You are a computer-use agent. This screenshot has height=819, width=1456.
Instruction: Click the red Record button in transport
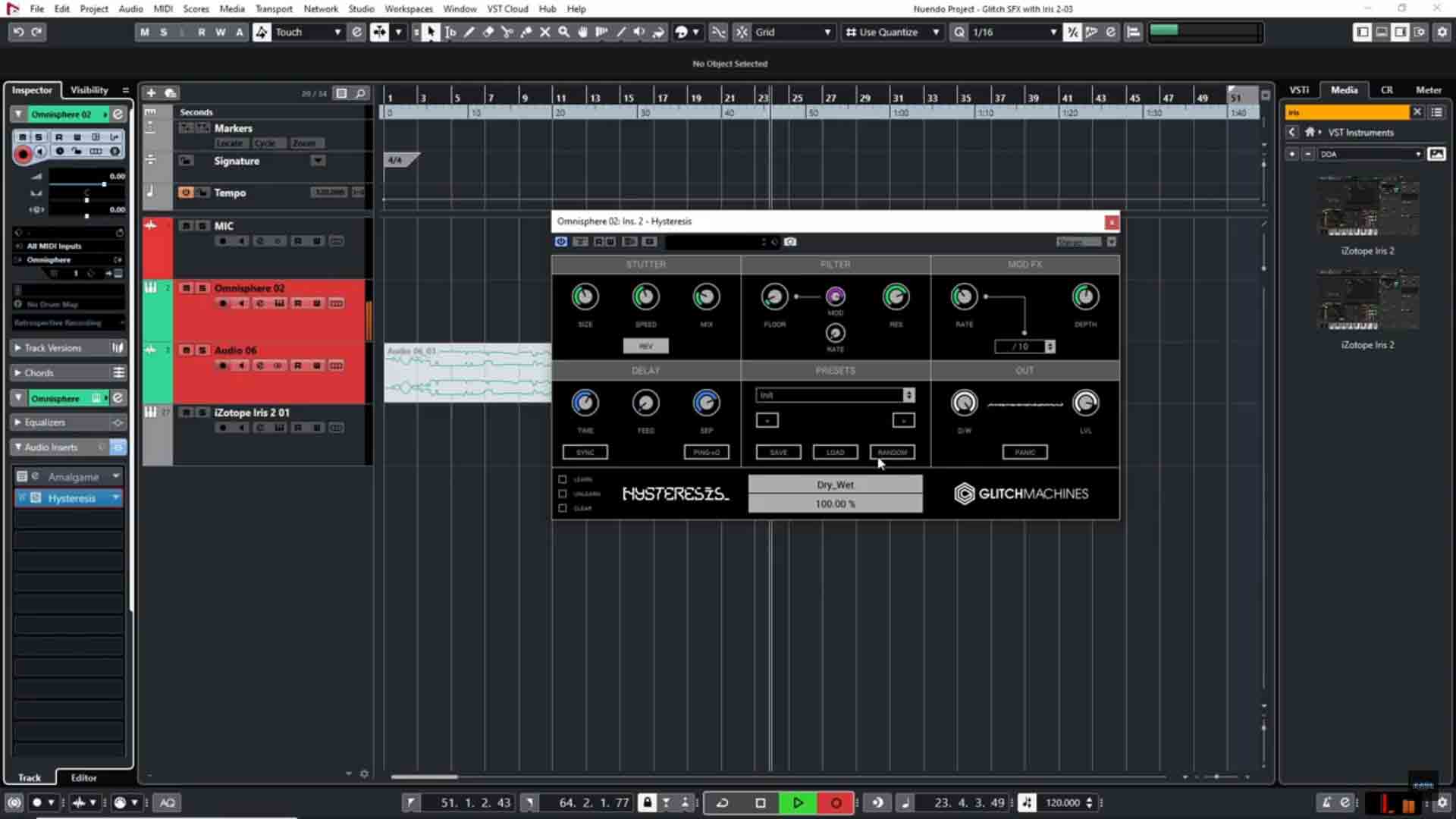pyautogui.click(x=836, y=802)
